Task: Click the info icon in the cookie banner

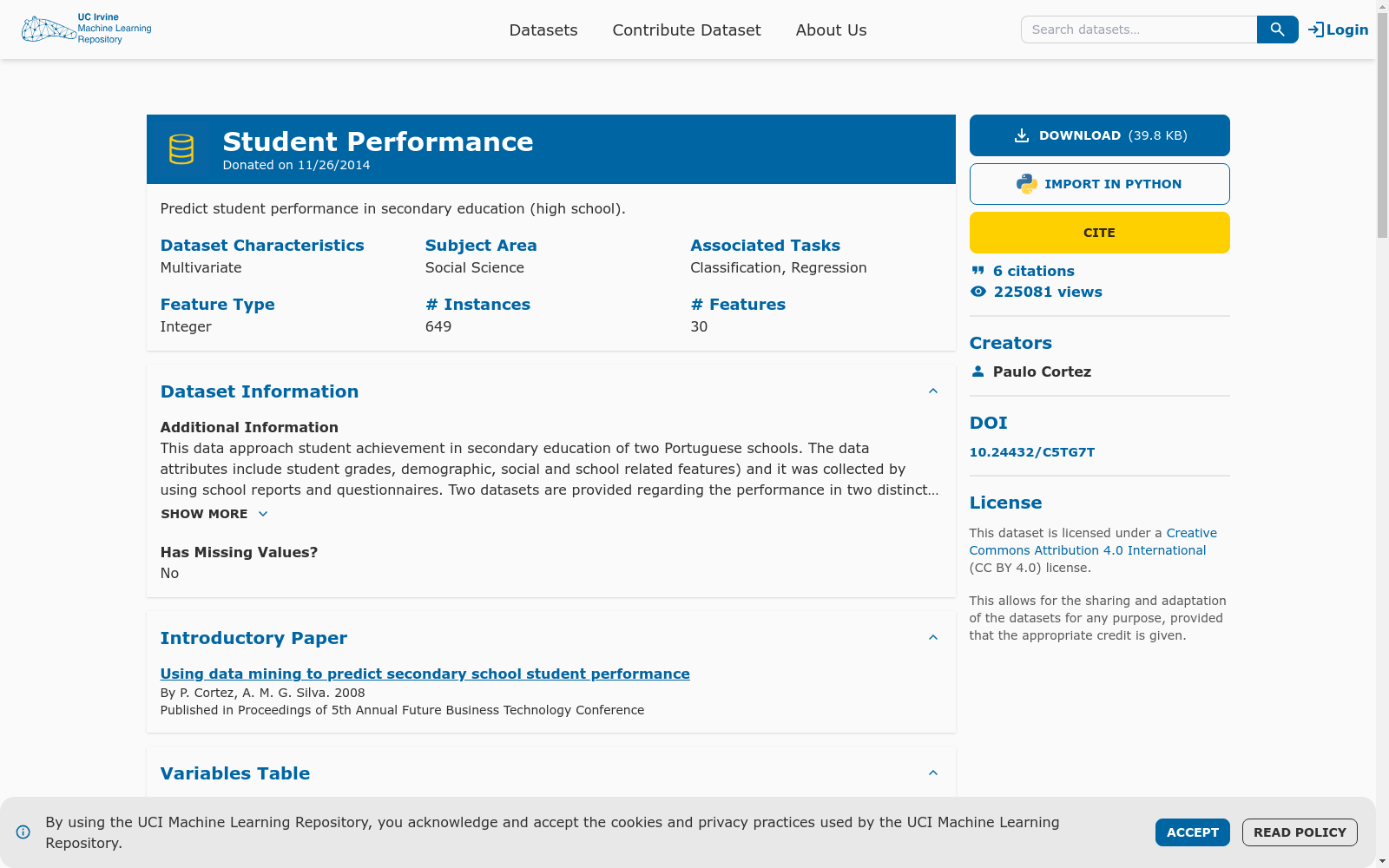Action: (23, 832)
